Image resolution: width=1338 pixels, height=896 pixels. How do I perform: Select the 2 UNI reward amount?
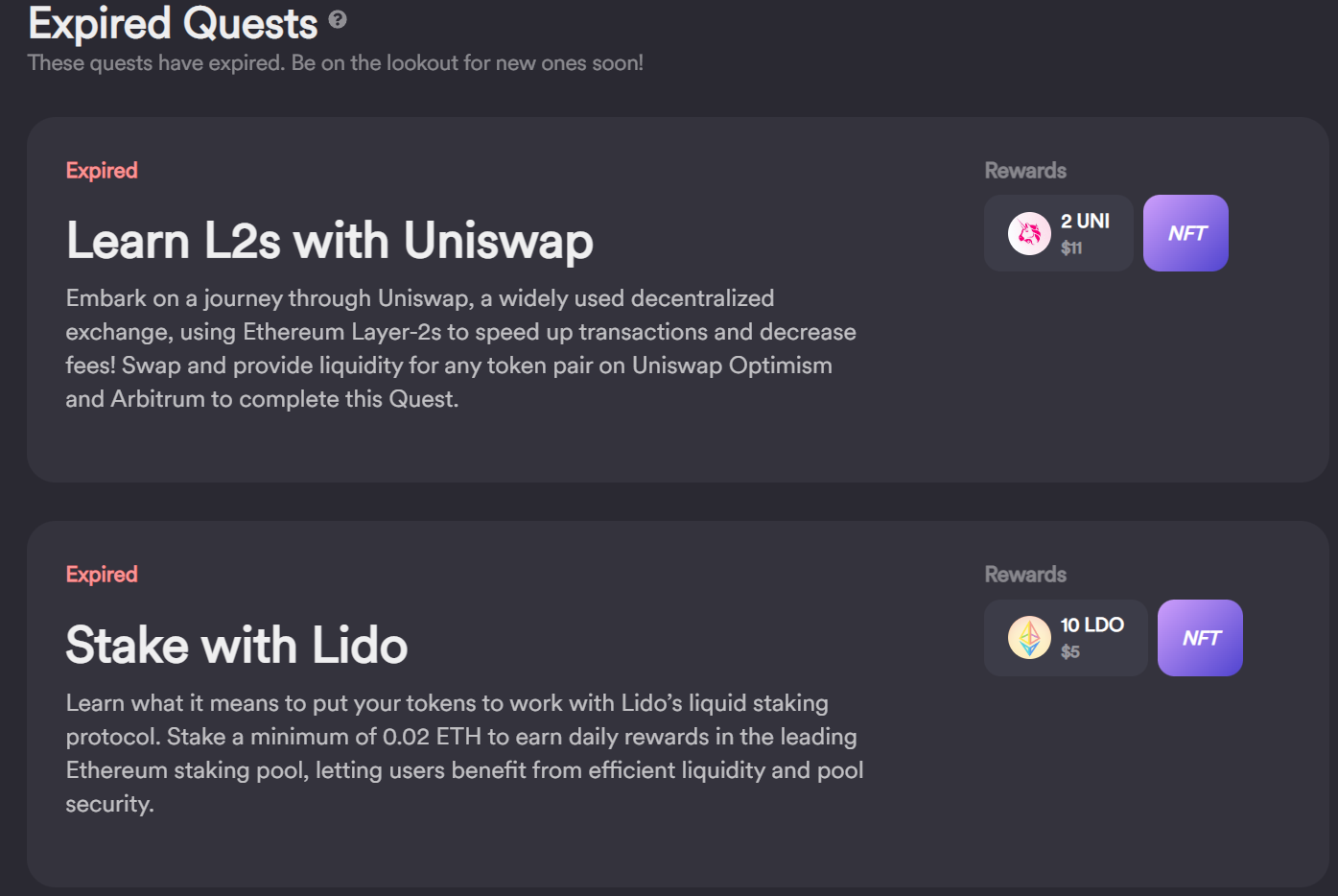[1085, 222]
